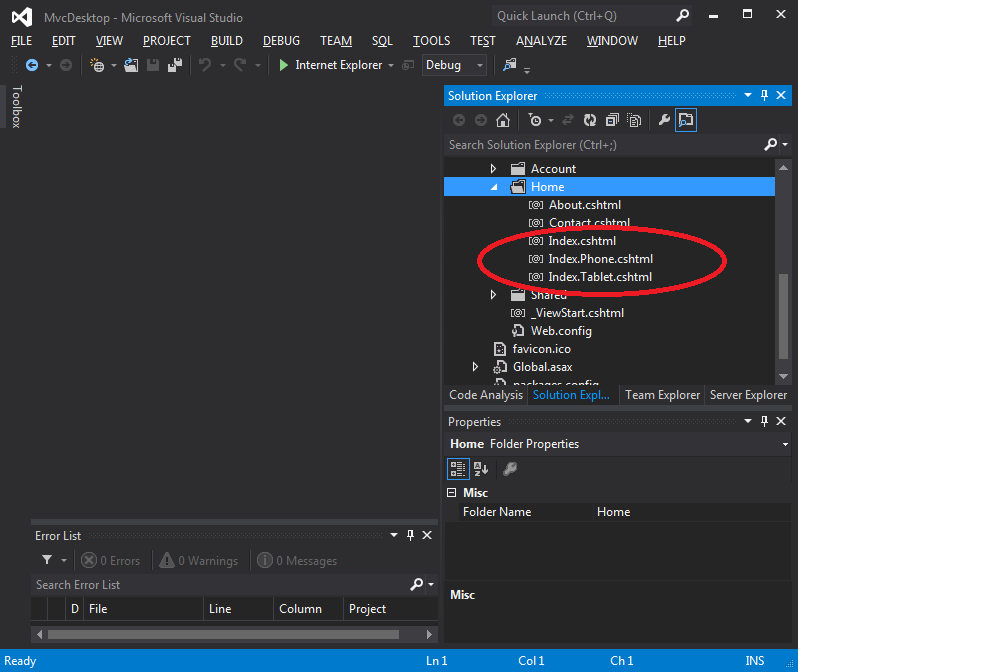The image size is (987, 672).
Task: Click the Save All toolbar icon
Action: pyautogui.click(x=174, y=65)
